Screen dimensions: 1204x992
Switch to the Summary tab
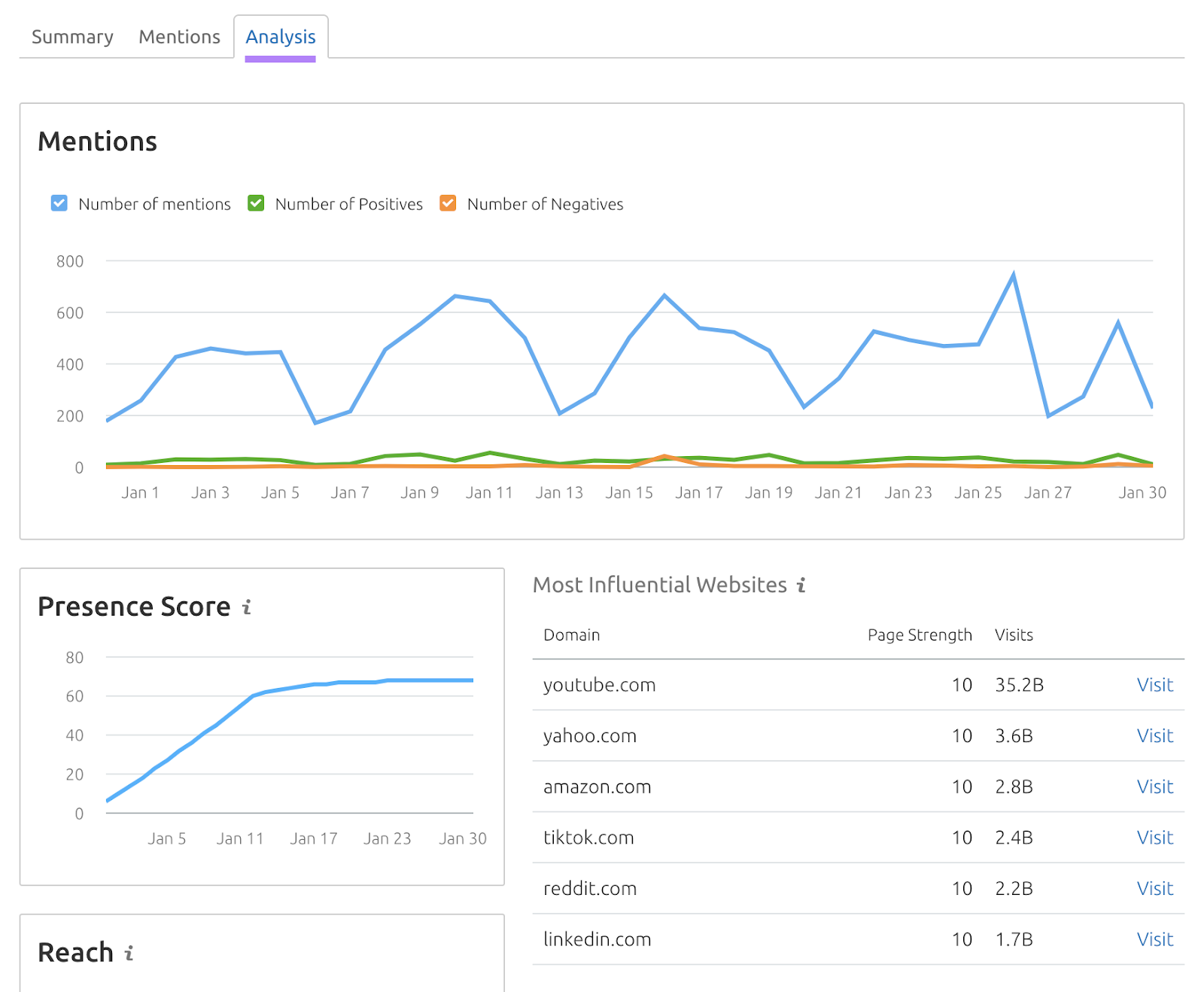pyautogui.click(x=71, y=36)
